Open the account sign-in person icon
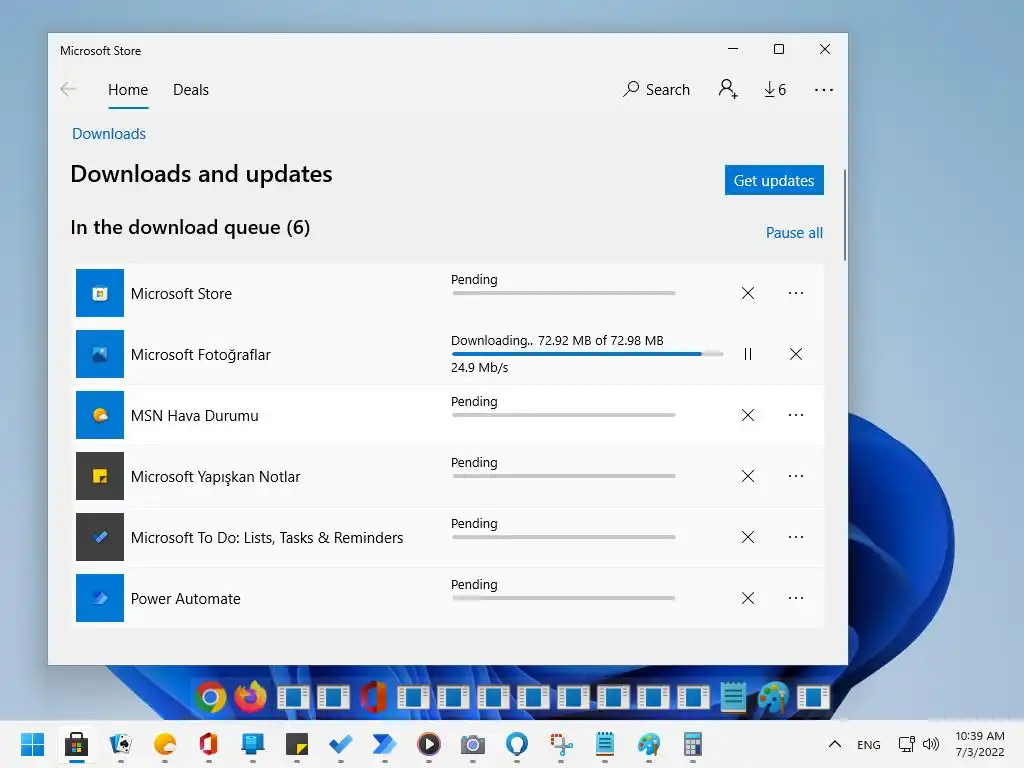Screen dimensions: 1024x768 click(x=728, y=89)
